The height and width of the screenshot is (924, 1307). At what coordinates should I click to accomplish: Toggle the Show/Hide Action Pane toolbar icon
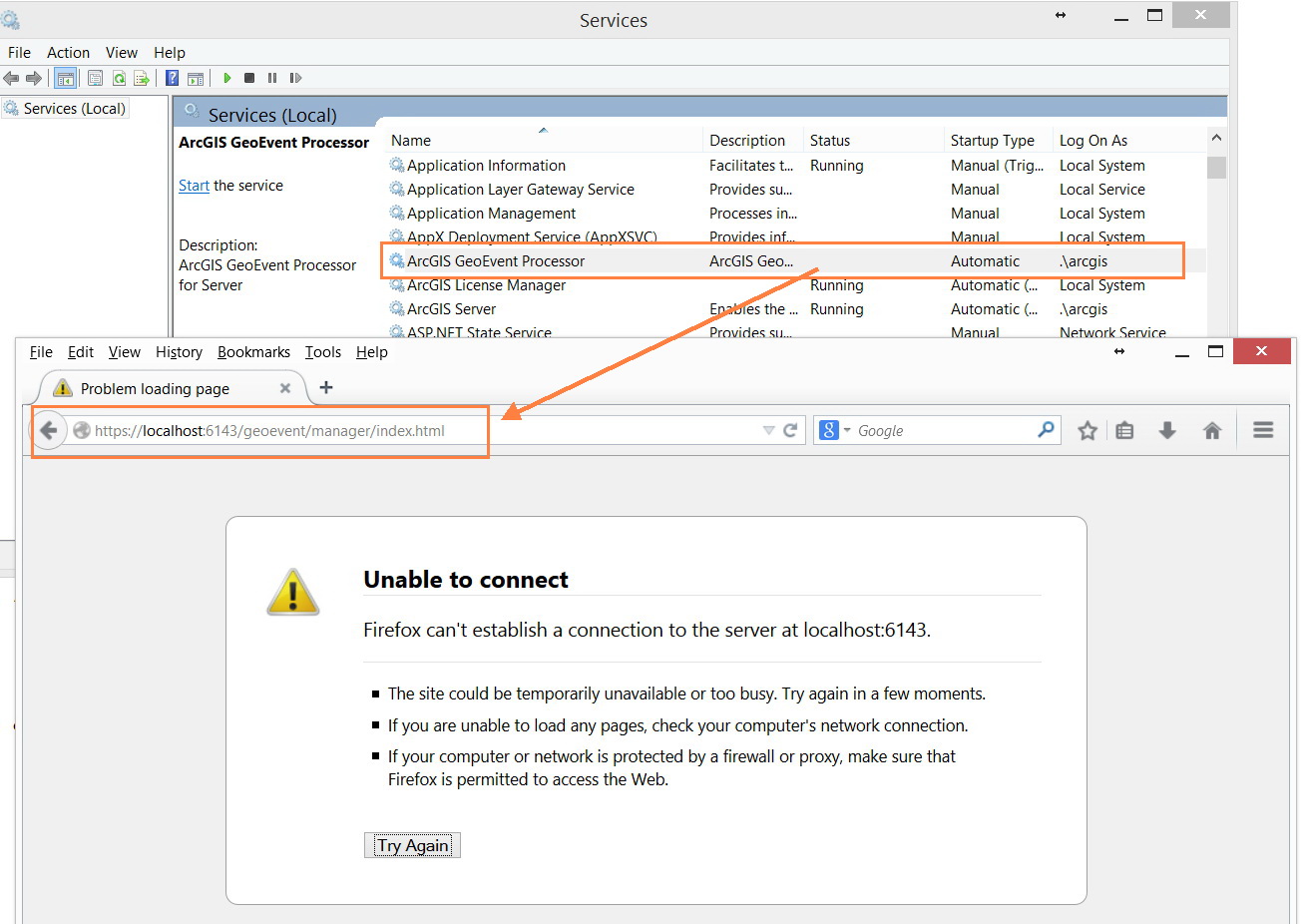click(196, 78)
